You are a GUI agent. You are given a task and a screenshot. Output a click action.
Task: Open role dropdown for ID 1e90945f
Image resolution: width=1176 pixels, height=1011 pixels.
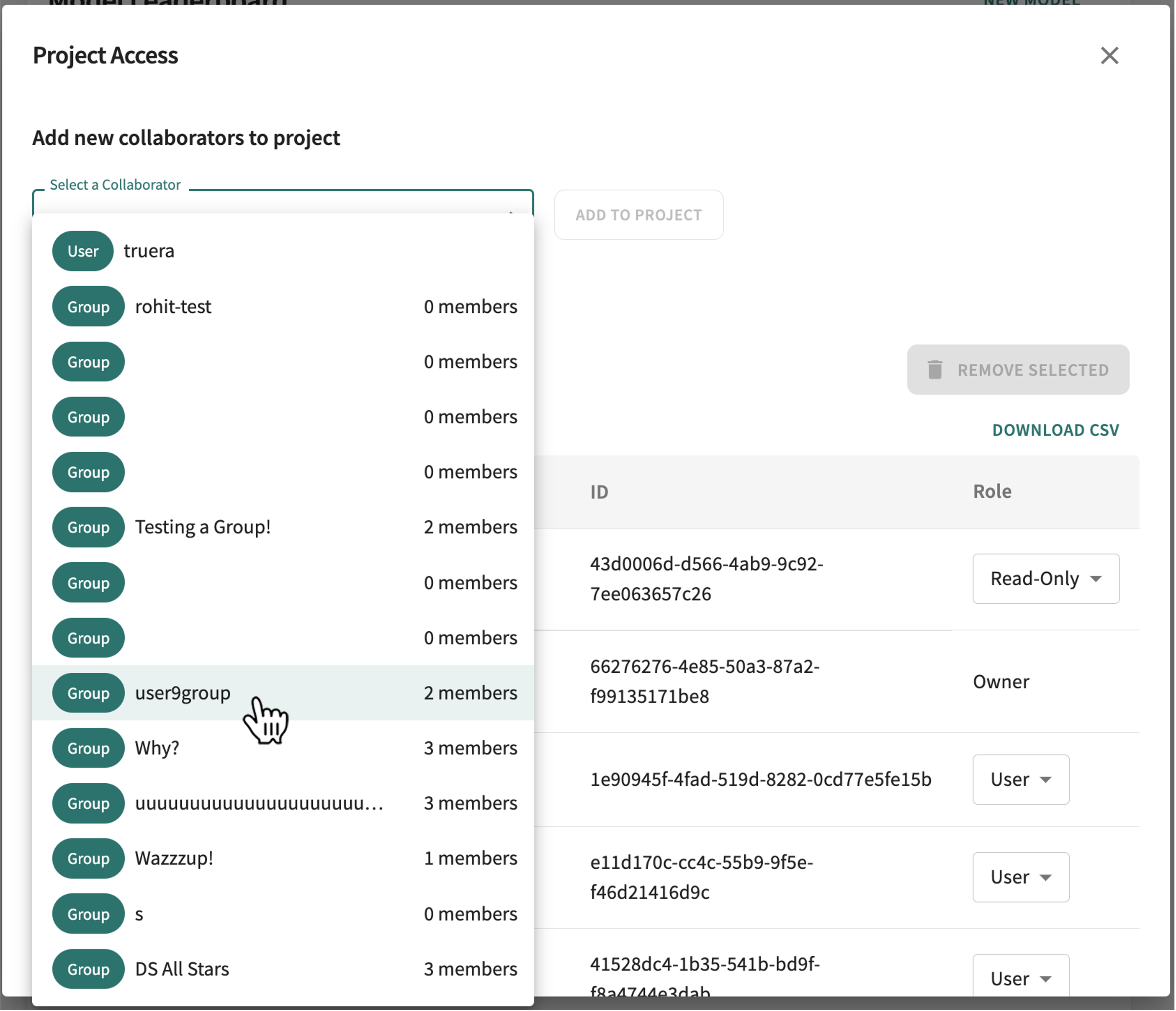(x=1021, y=779)
